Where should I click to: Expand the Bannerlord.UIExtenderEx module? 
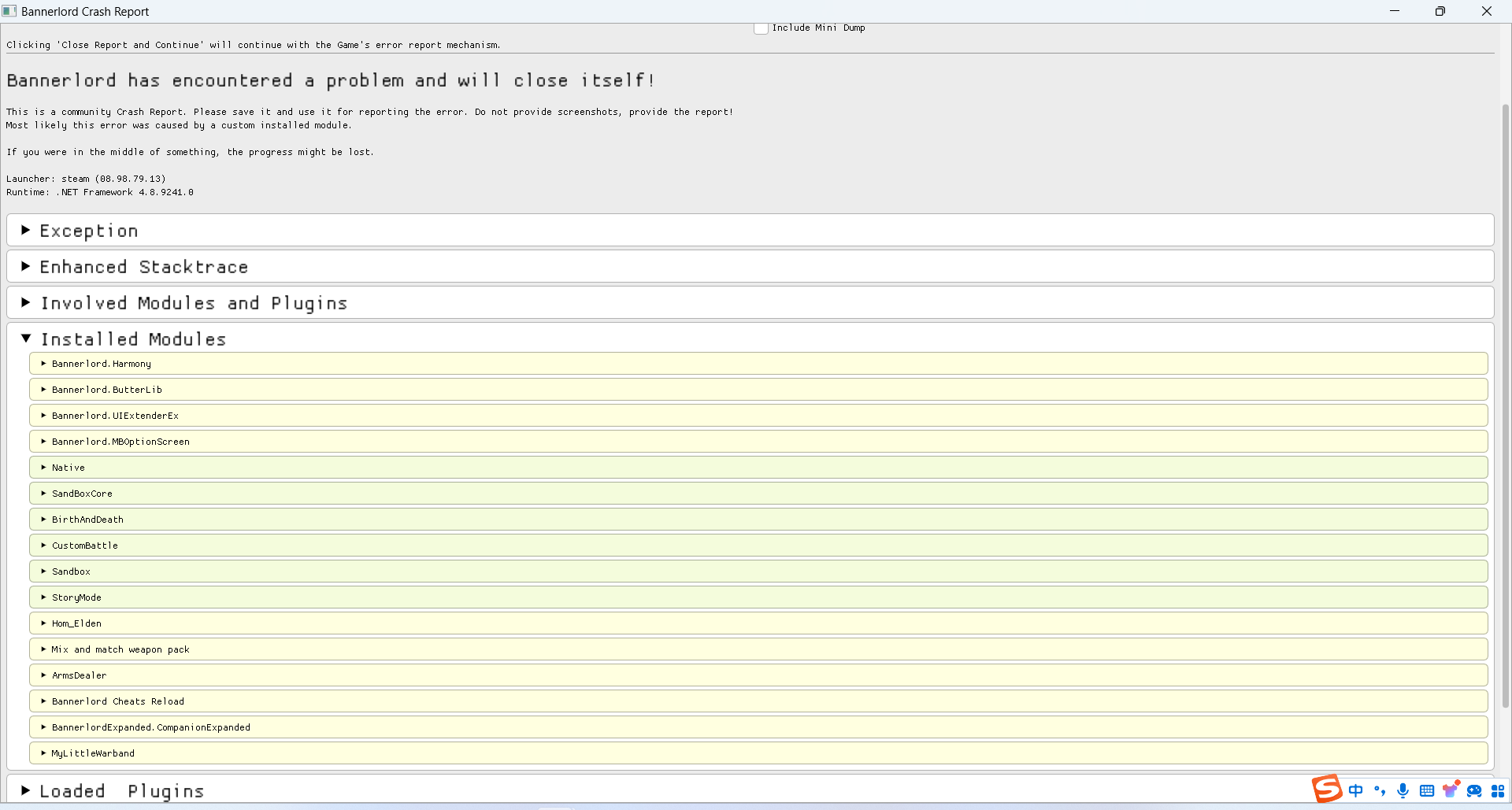click(x=758, y=416)
